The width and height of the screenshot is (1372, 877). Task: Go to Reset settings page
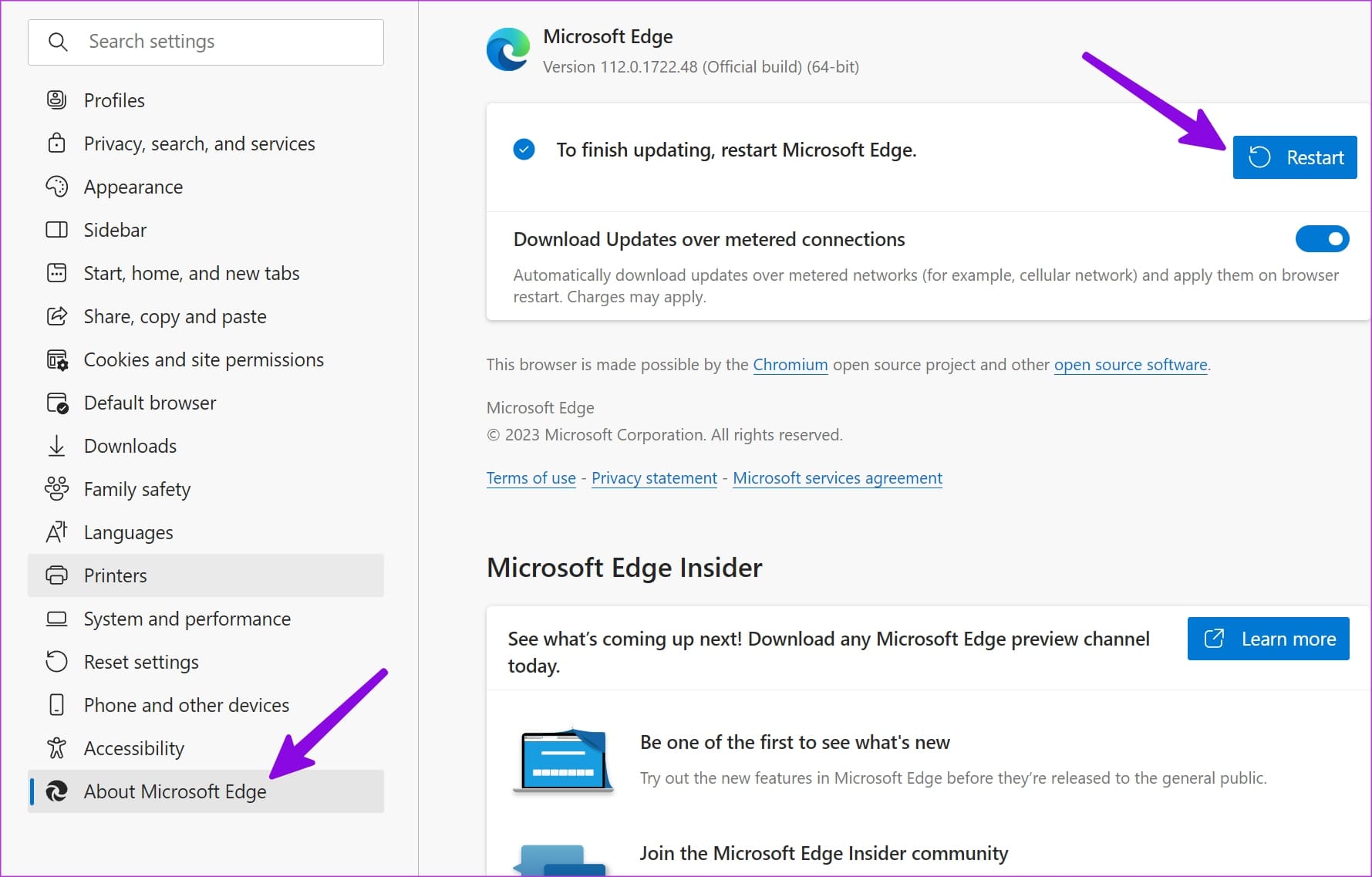[206, 662]
